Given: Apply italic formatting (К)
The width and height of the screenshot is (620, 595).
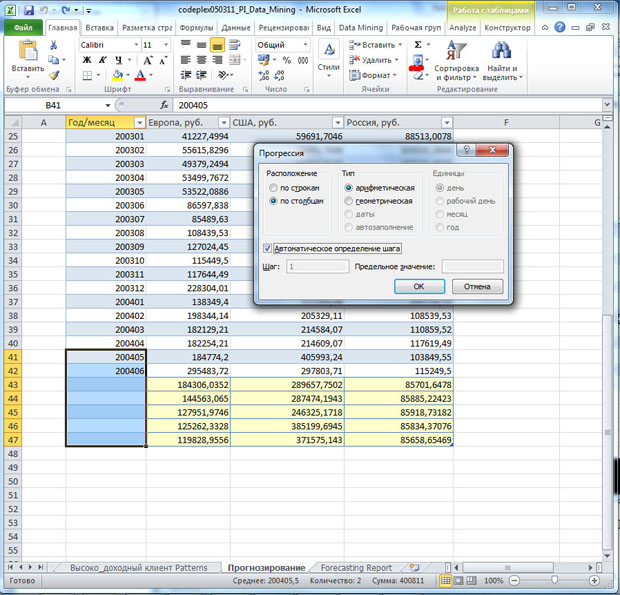Looking at the screenshot, I should [102, 60].
